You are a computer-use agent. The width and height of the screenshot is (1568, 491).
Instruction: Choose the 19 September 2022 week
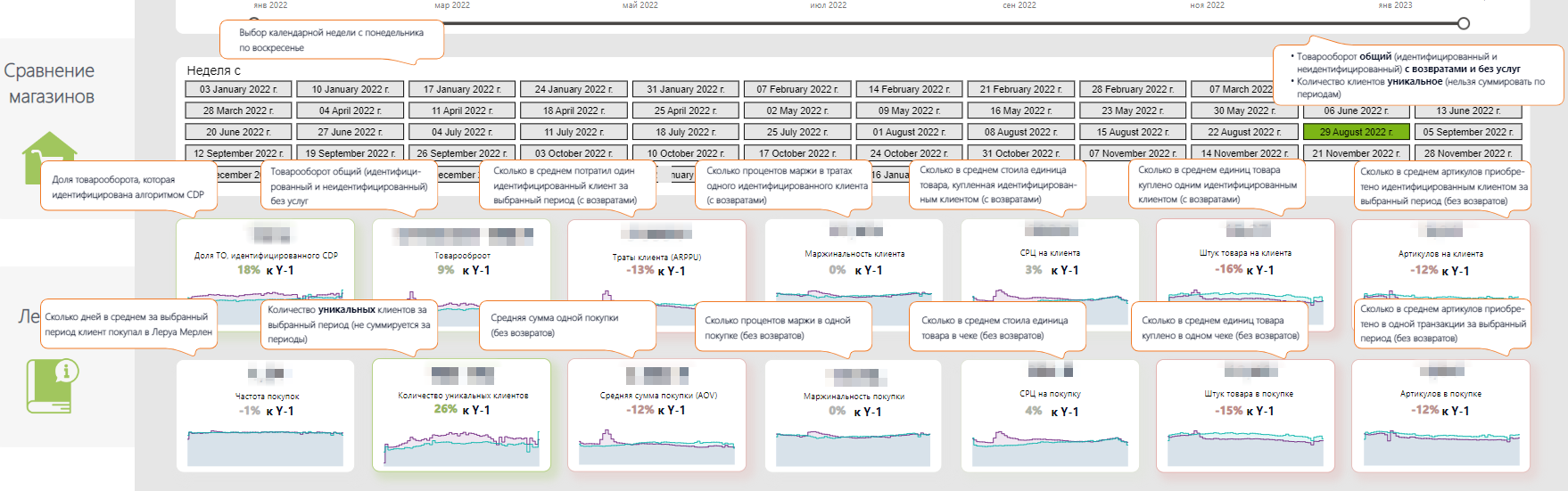click(351, 153)
